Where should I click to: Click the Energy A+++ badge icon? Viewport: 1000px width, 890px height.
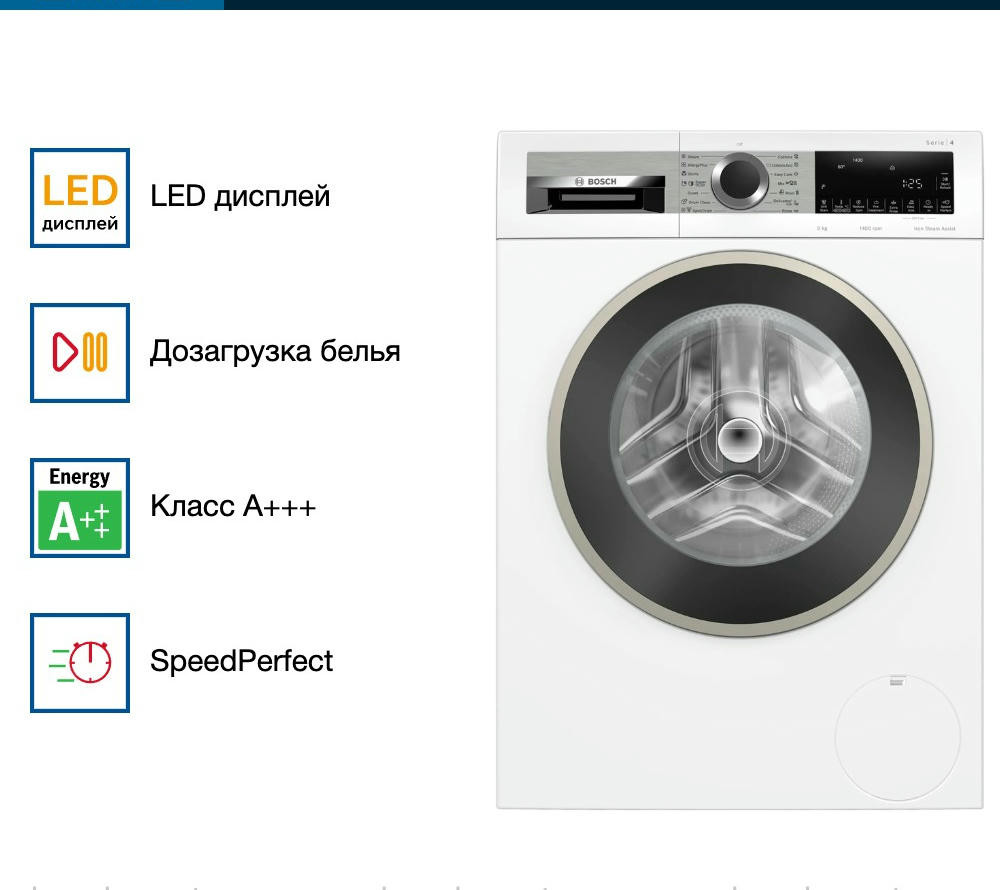pyautogui.click(x=80, y=507)
